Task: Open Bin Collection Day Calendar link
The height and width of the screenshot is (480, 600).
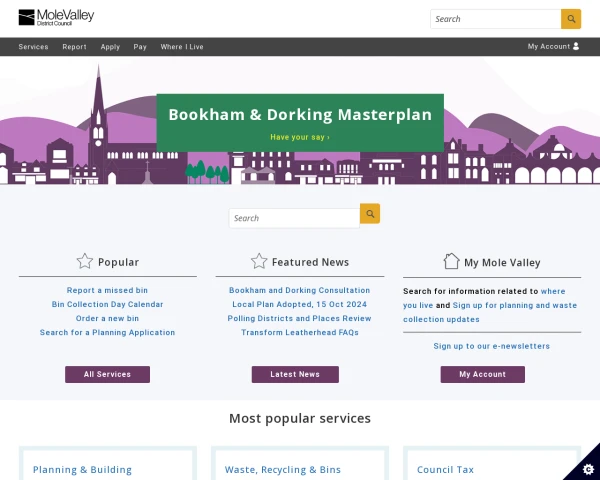Action: [108, 304]
